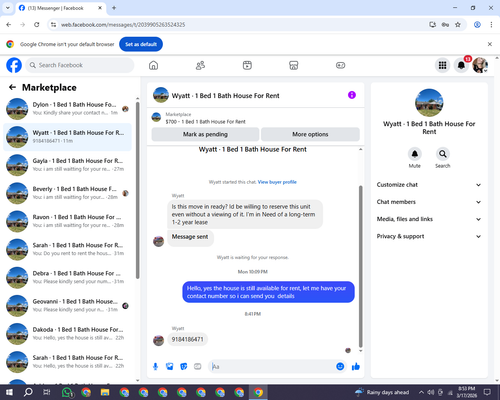Screen dimensions: 500x400
Task: Choose a sticker icon
Action: (x=184, y=367)
